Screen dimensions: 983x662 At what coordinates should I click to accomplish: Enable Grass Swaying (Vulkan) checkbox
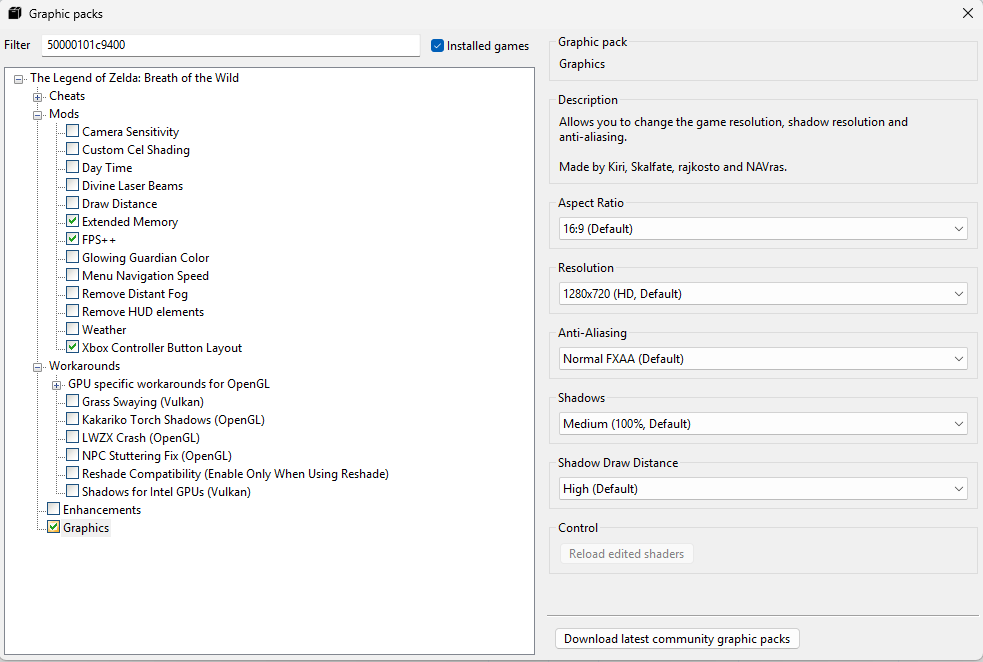[x=73, y=401]
